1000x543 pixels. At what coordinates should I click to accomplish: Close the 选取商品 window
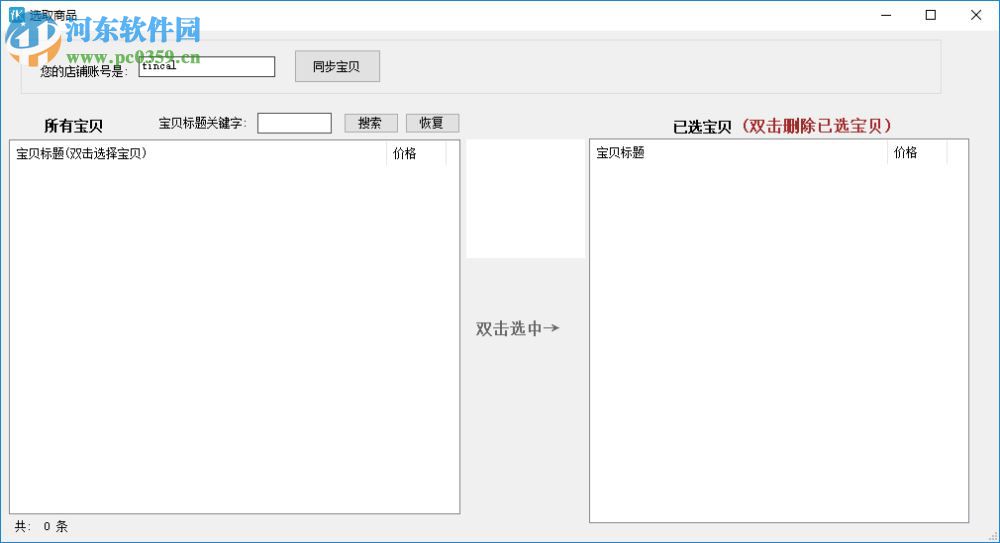point(976,15)
